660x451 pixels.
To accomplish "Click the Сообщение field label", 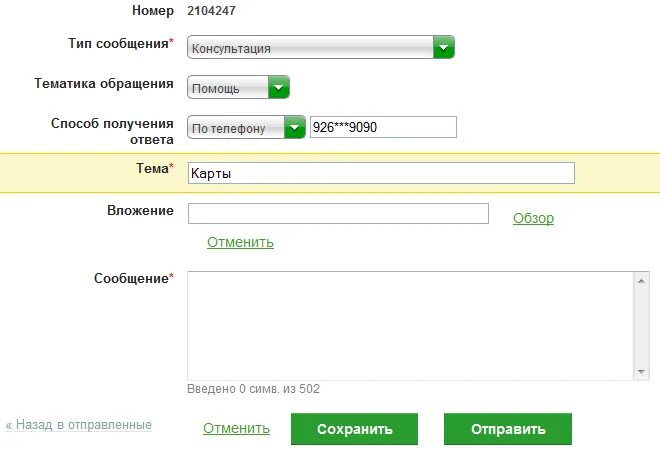I will coord(133,278).
